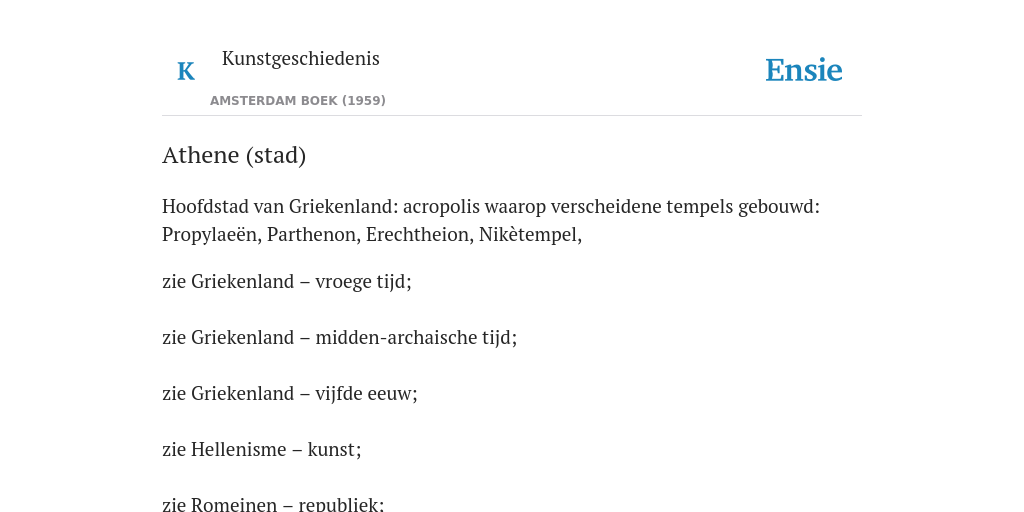This screenshot has height=512, width=1024.
Task: Click the word Parthenon in the description
Action: [313, 234]
